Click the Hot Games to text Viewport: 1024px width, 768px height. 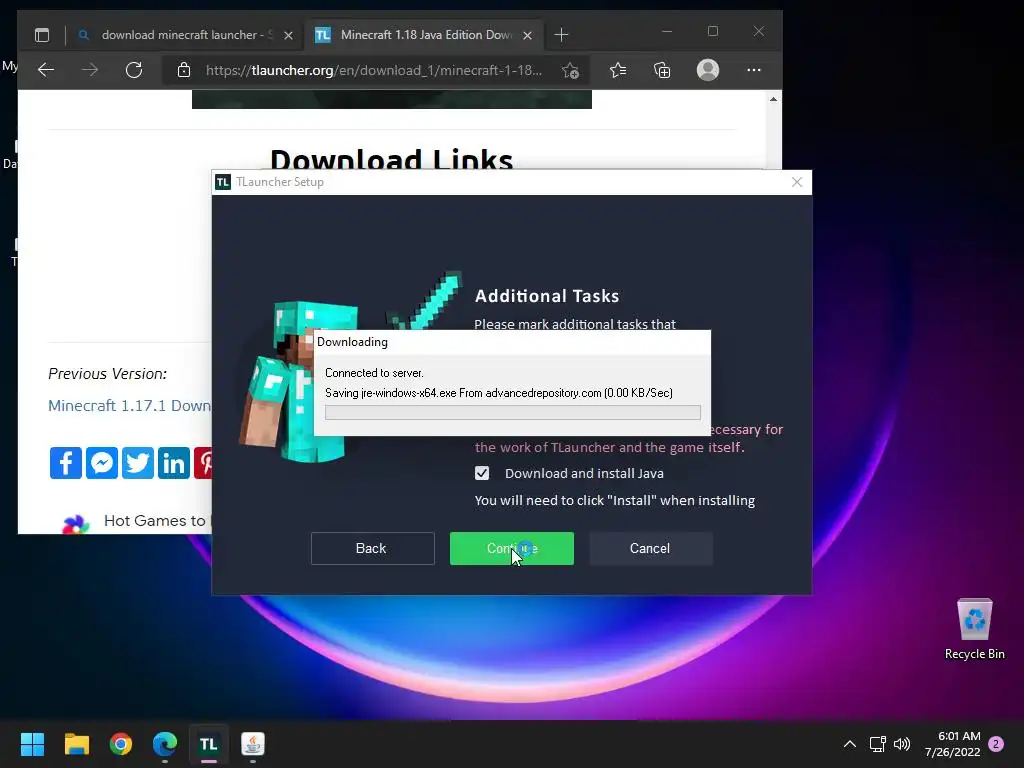pos(155,520)
